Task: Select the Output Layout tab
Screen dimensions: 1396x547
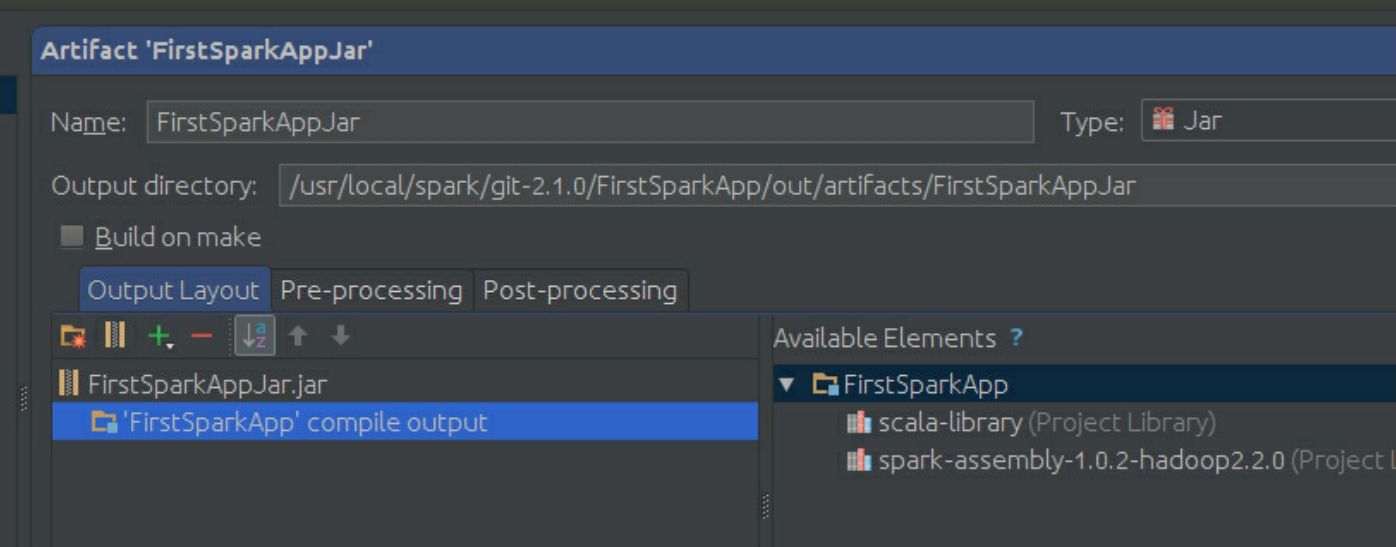Action: click(173, 291)
